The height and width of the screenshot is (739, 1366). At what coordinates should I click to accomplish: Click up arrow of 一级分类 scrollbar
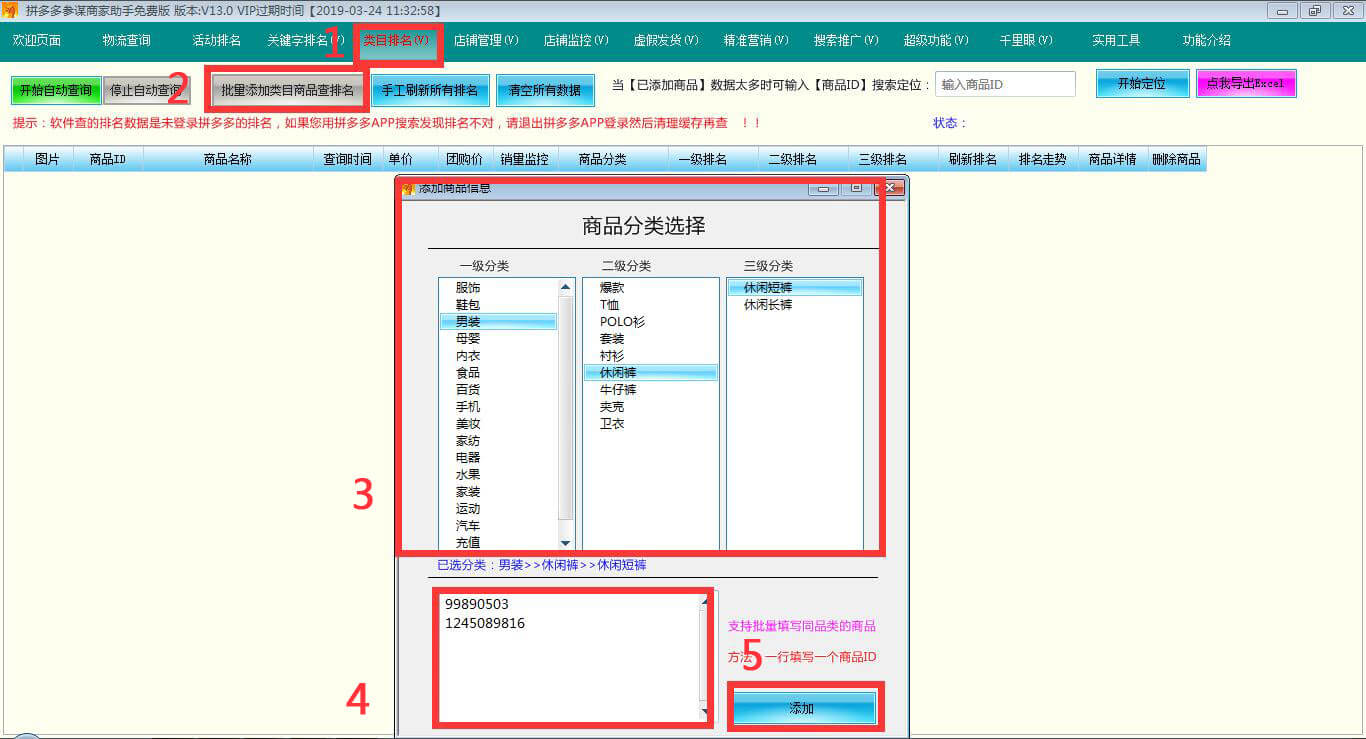566,288
